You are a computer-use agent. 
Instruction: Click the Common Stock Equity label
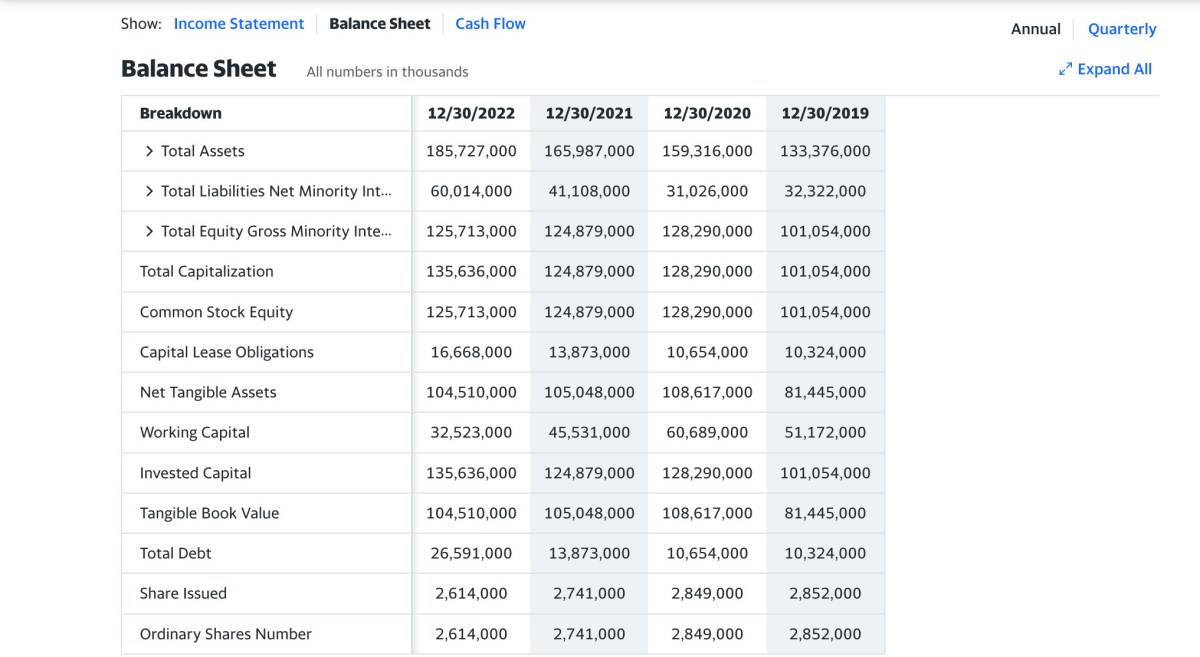(x=217, y=312)
